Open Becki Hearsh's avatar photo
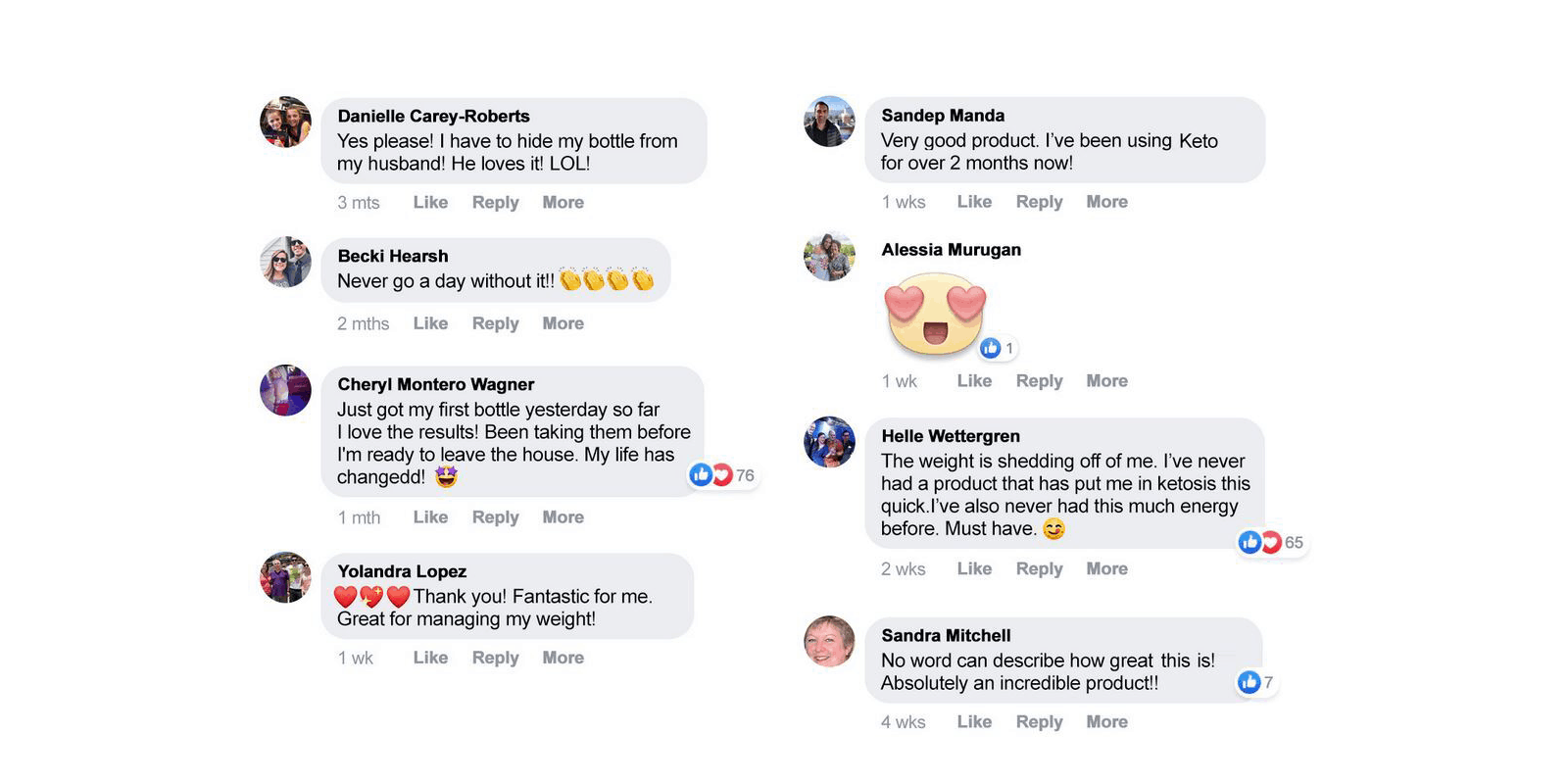 [285, 262]
